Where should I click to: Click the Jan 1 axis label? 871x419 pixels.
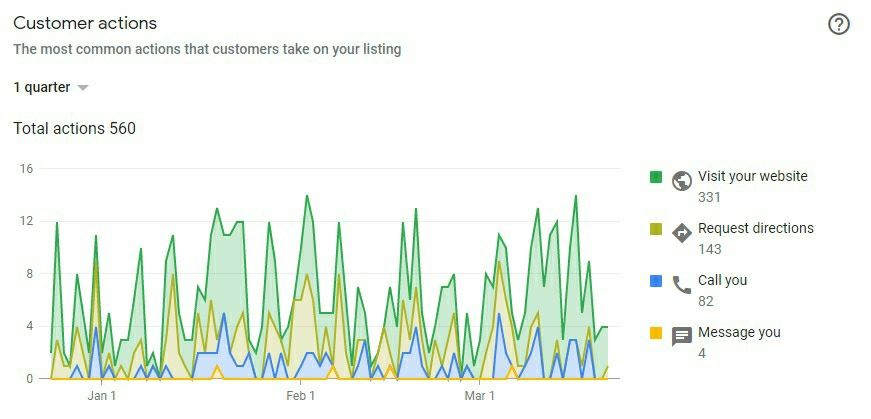point(103,397)
